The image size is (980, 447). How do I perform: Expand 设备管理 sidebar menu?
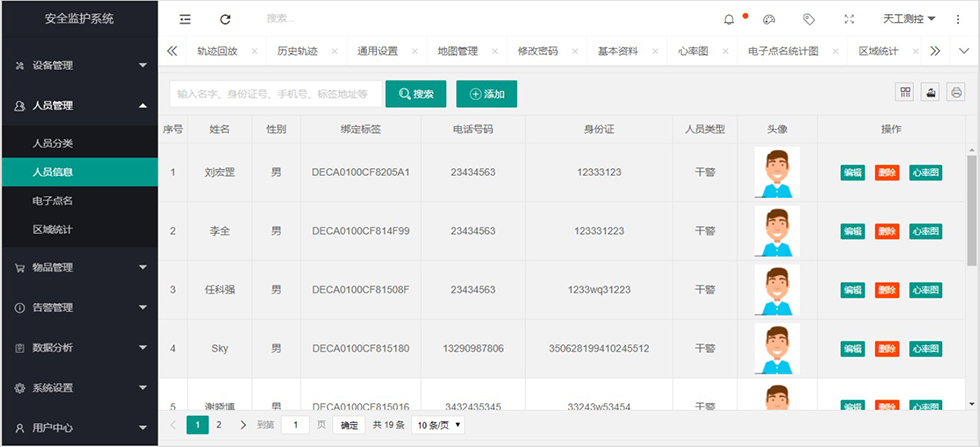coord(79,66)
